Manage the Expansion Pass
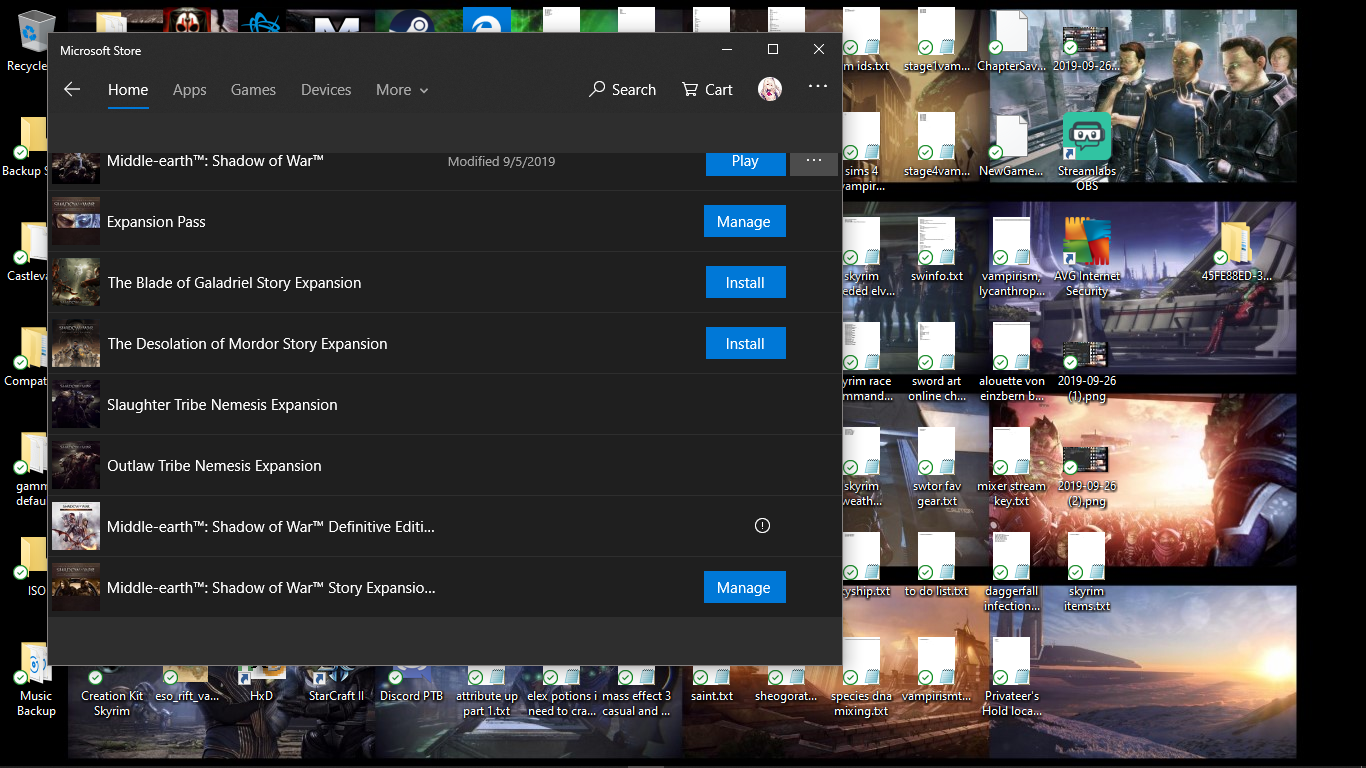The width and height of the screenshot is (1366, 768). click(744, 222)
